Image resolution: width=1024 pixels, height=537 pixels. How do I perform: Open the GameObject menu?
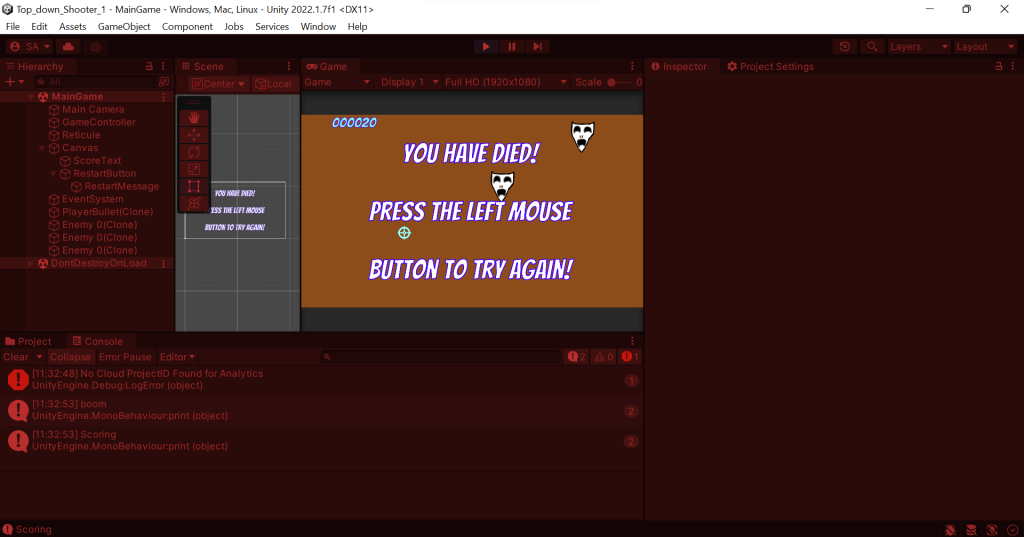point(124,27)
